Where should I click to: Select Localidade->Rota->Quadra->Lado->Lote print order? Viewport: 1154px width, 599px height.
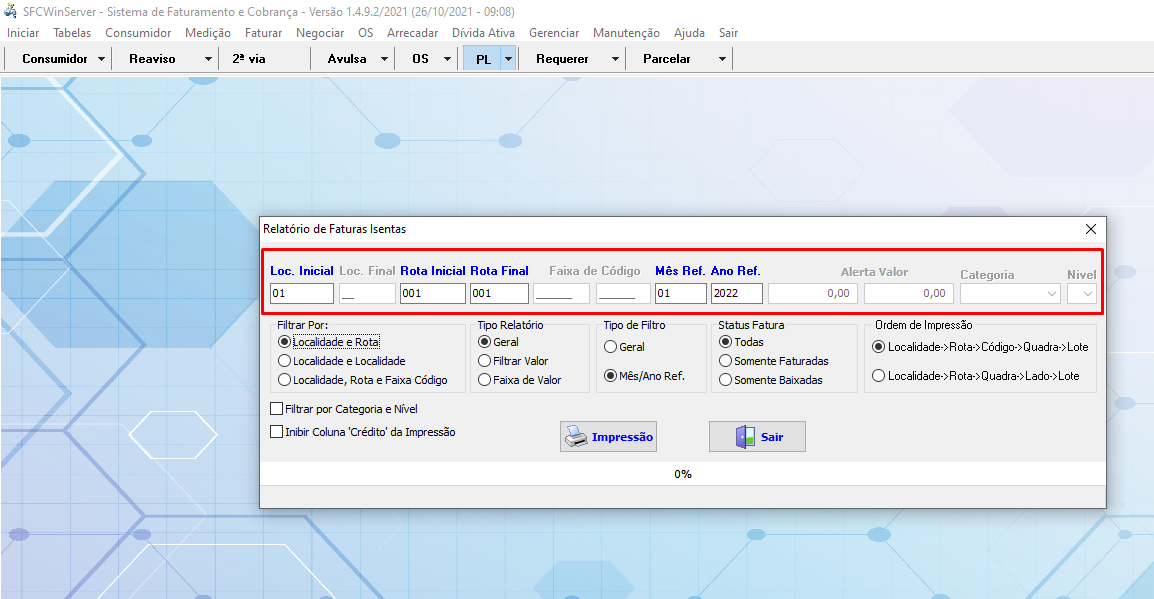pos(879,376)
